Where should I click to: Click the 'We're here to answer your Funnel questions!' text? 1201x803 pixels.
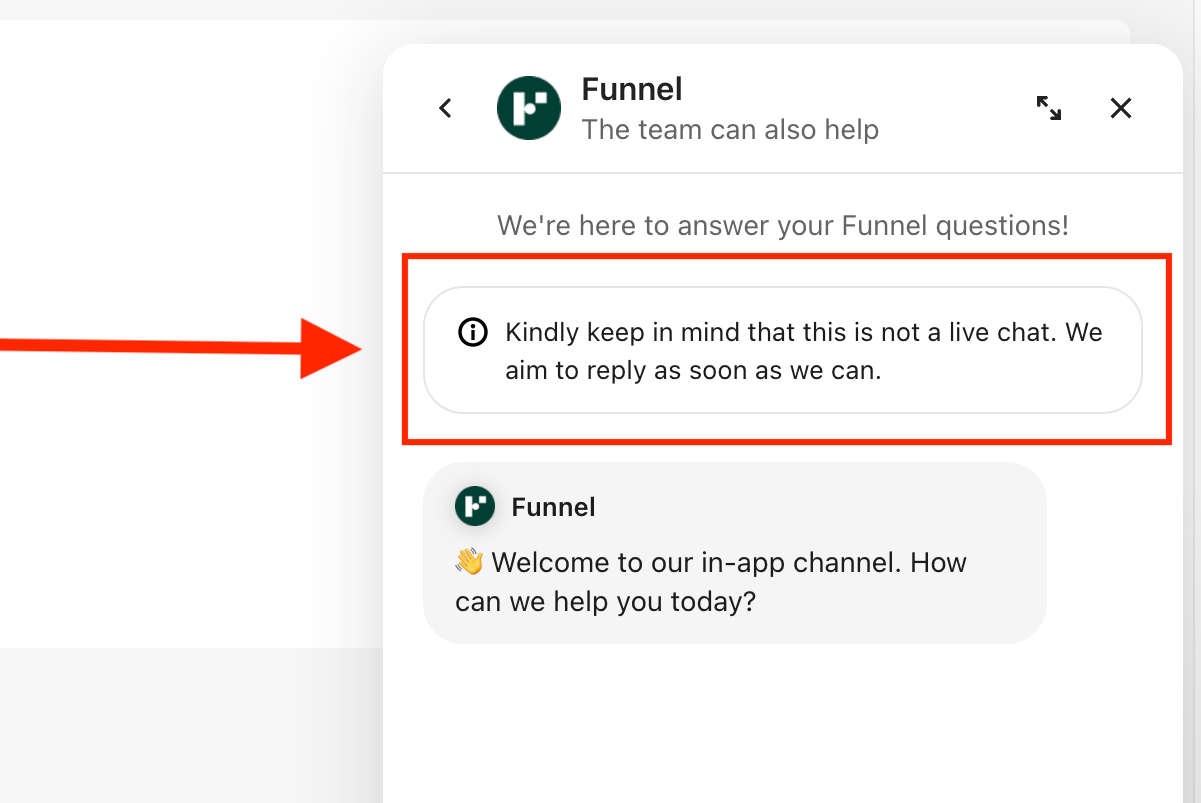pos(783,225)
